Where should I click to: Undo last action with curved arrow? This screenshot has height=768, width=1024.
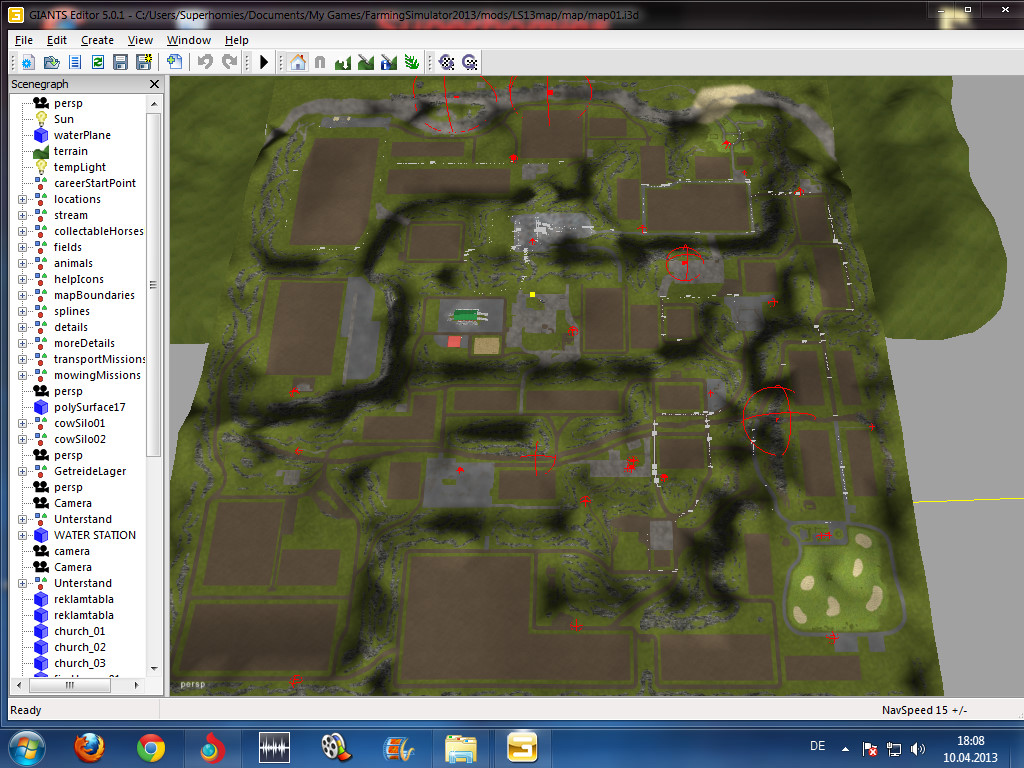click(205, 63)
